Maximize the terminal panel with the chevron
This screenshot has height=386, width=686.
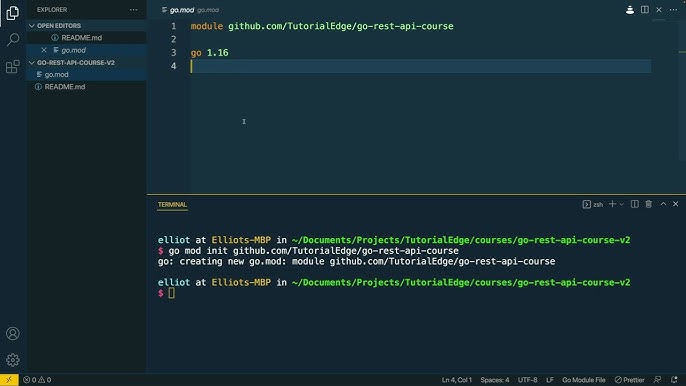[x=663, y=204]
